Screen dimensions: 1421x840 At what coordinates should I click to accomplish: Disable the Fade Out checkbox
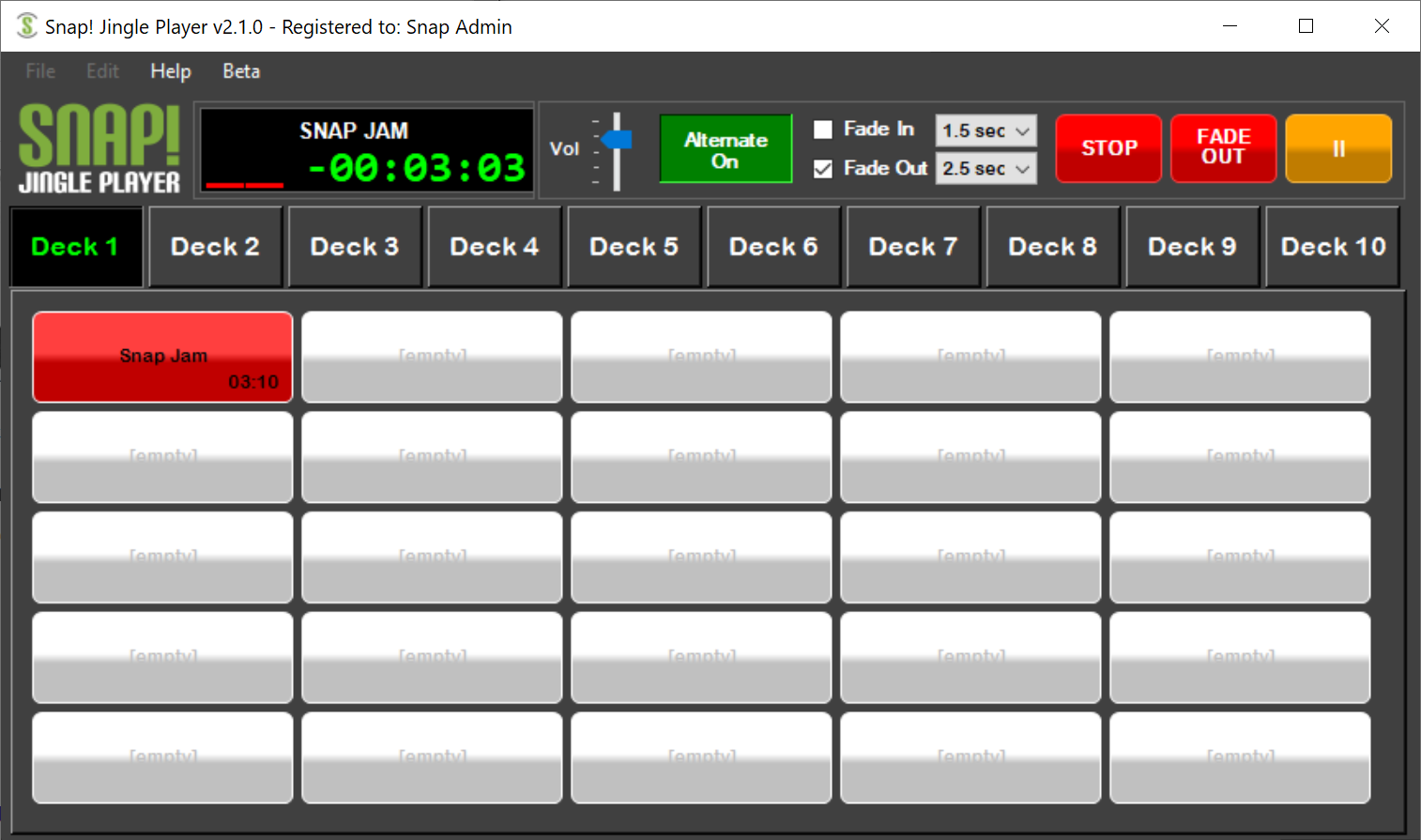pos(823,169)
